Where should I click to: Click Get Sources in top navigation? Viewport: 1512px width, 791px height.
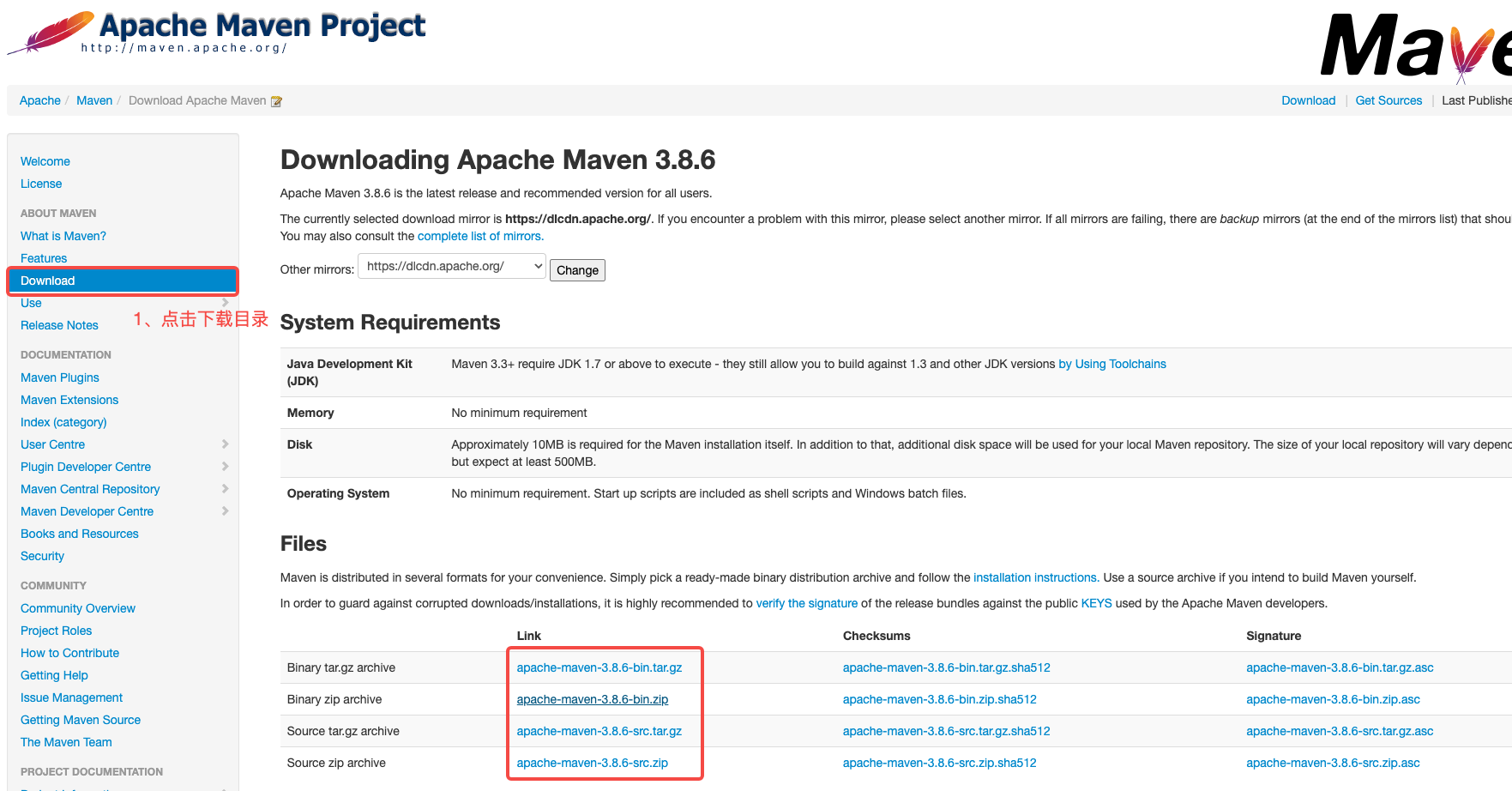1389,100
